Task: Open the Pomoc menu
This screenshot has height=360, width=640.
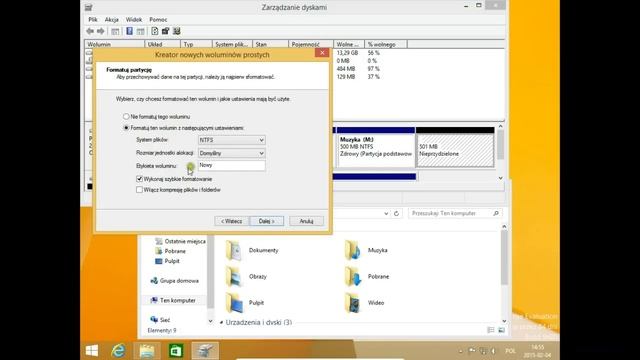Action: [x=158, y=20]
